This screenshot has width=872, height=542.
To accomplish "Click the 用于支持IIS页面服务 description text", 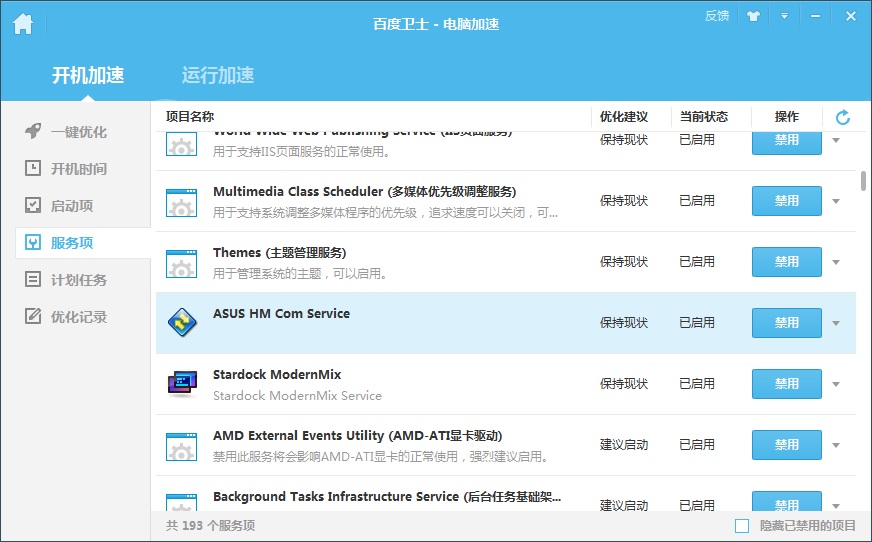I will tap(301, 152).
